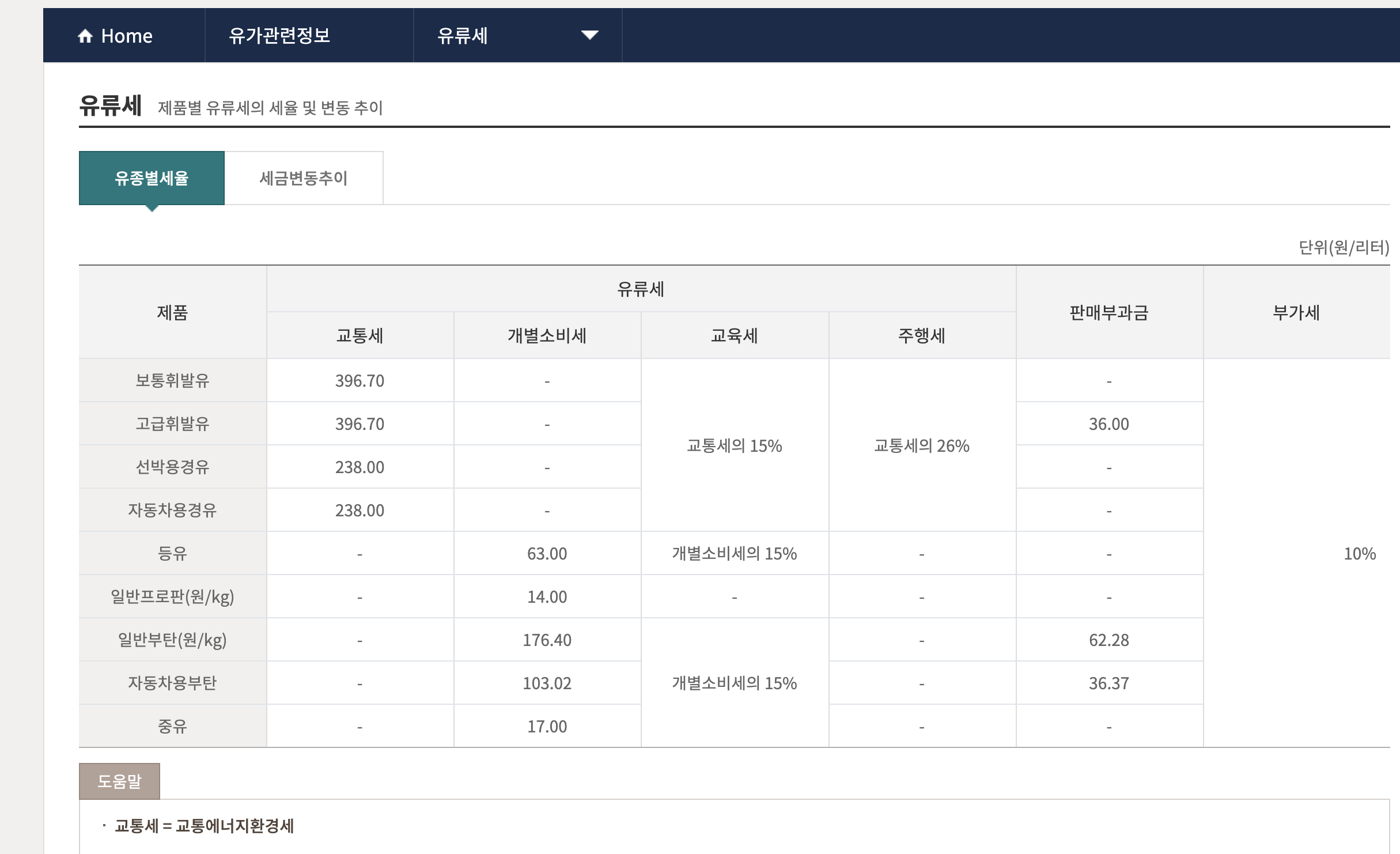Click the 일반프로판(원/kg) row label
Image resolution: width=1400 pixels, height=854 pixels.
point(172,596)
